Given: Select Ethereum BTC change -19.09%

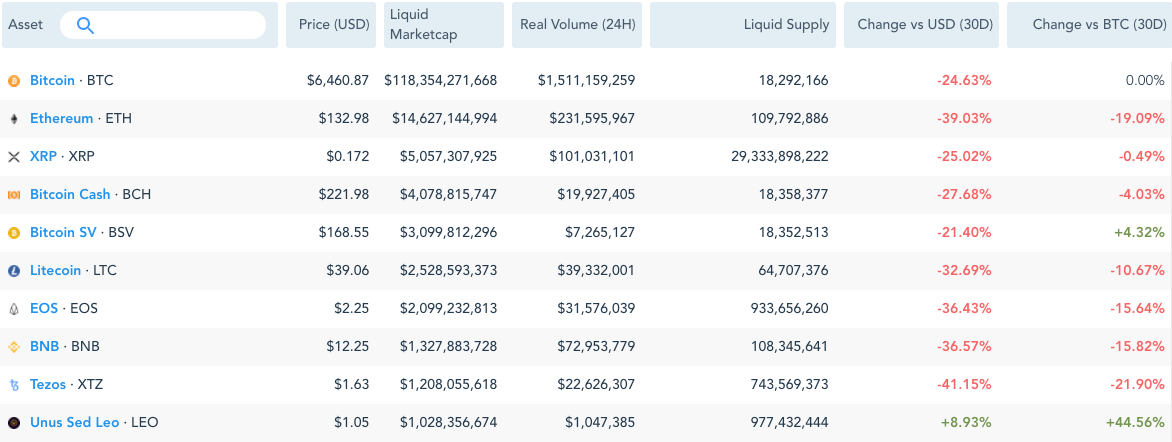Looking at the screenshot, I should click(x=1140, y=118).
